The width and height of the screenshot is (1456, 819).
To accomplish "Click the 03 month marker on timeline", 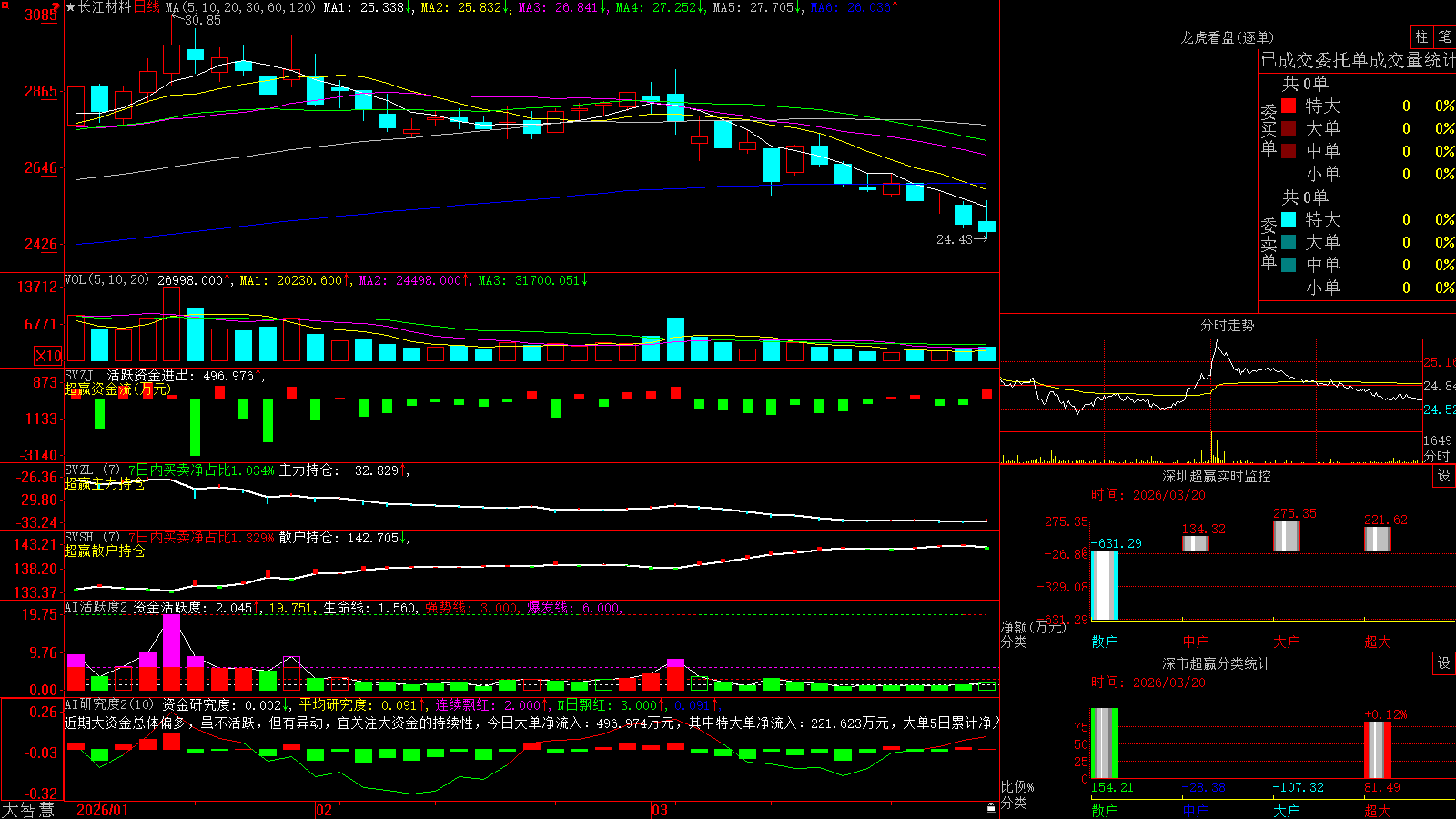I will (x=660, y=810).
